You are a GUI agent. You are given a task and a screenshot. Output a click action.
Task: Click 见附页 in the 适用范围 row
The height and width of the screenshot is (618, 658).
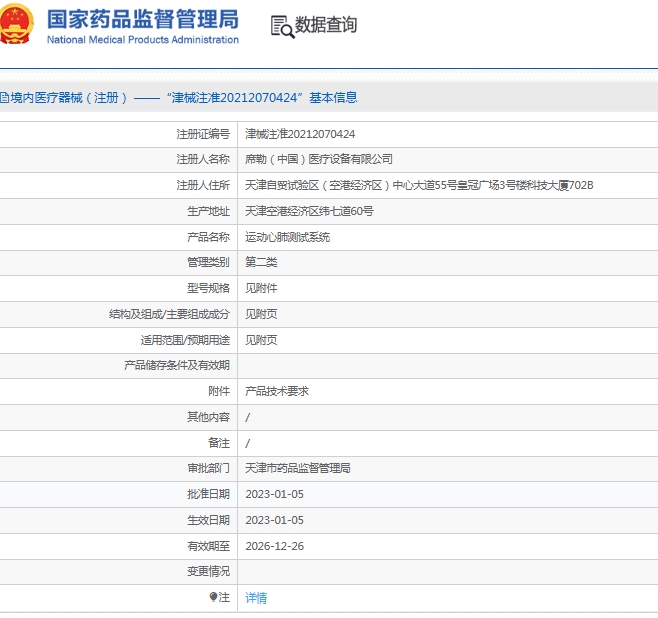[261, 340]
